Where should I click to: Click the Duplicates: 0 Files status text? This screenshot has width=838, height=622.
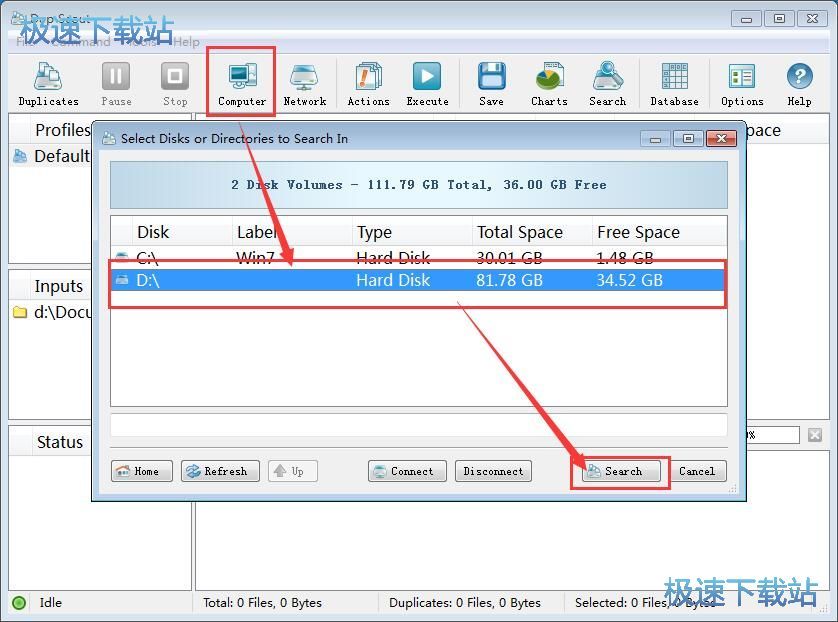[x=464, y=603]
